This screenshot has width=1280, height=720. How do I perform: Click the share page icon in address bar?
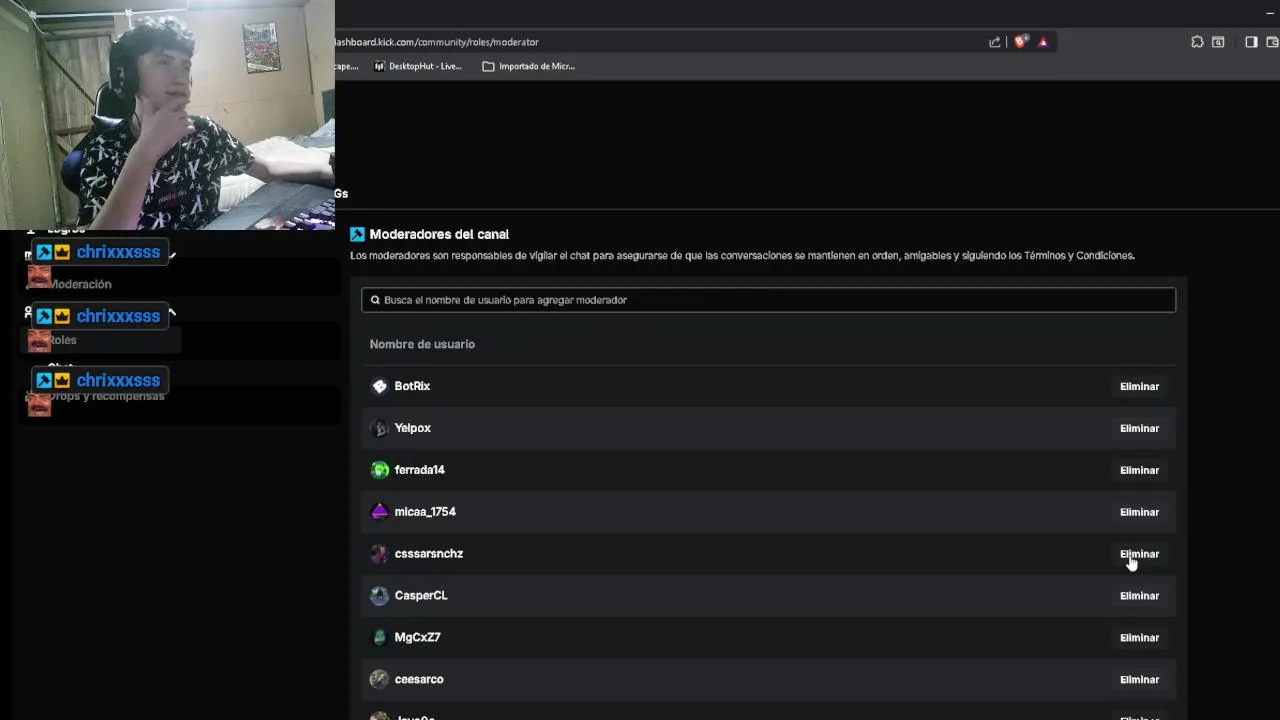pyautogui.click(x=994, y=42)
